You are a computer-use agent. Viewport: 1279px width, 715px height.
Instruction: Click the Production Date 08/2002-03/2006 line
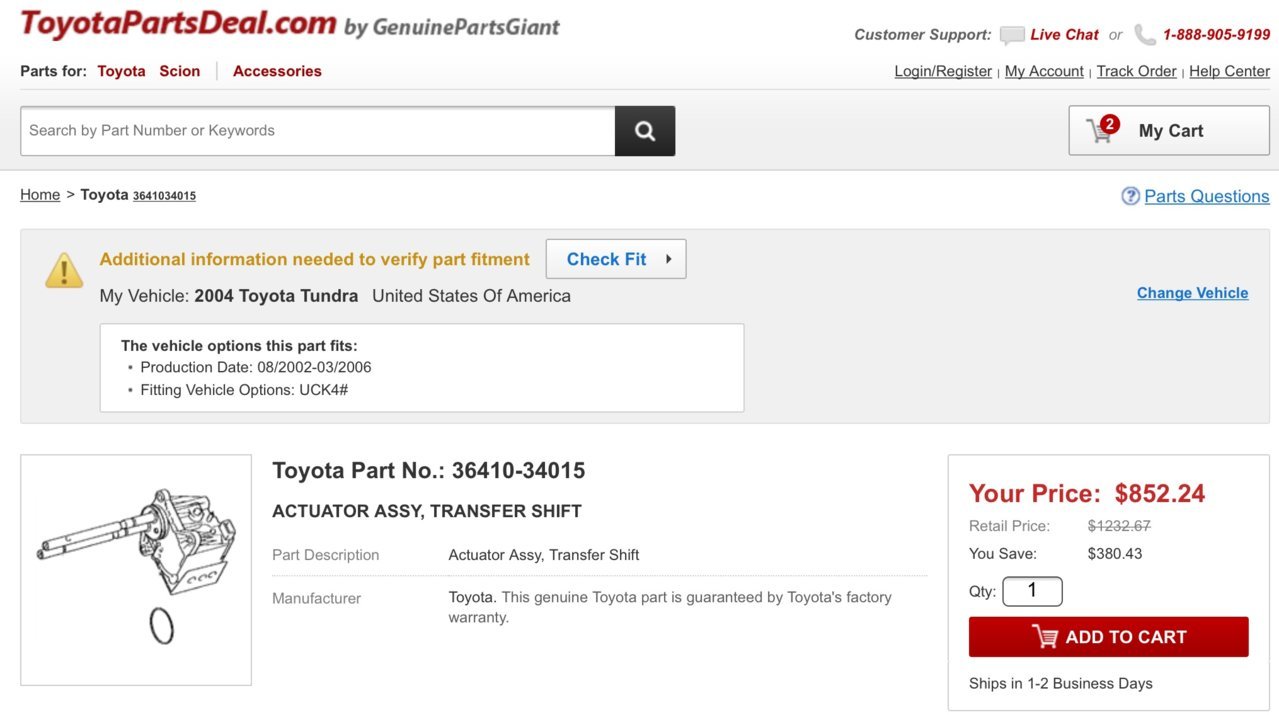point(256,367)
